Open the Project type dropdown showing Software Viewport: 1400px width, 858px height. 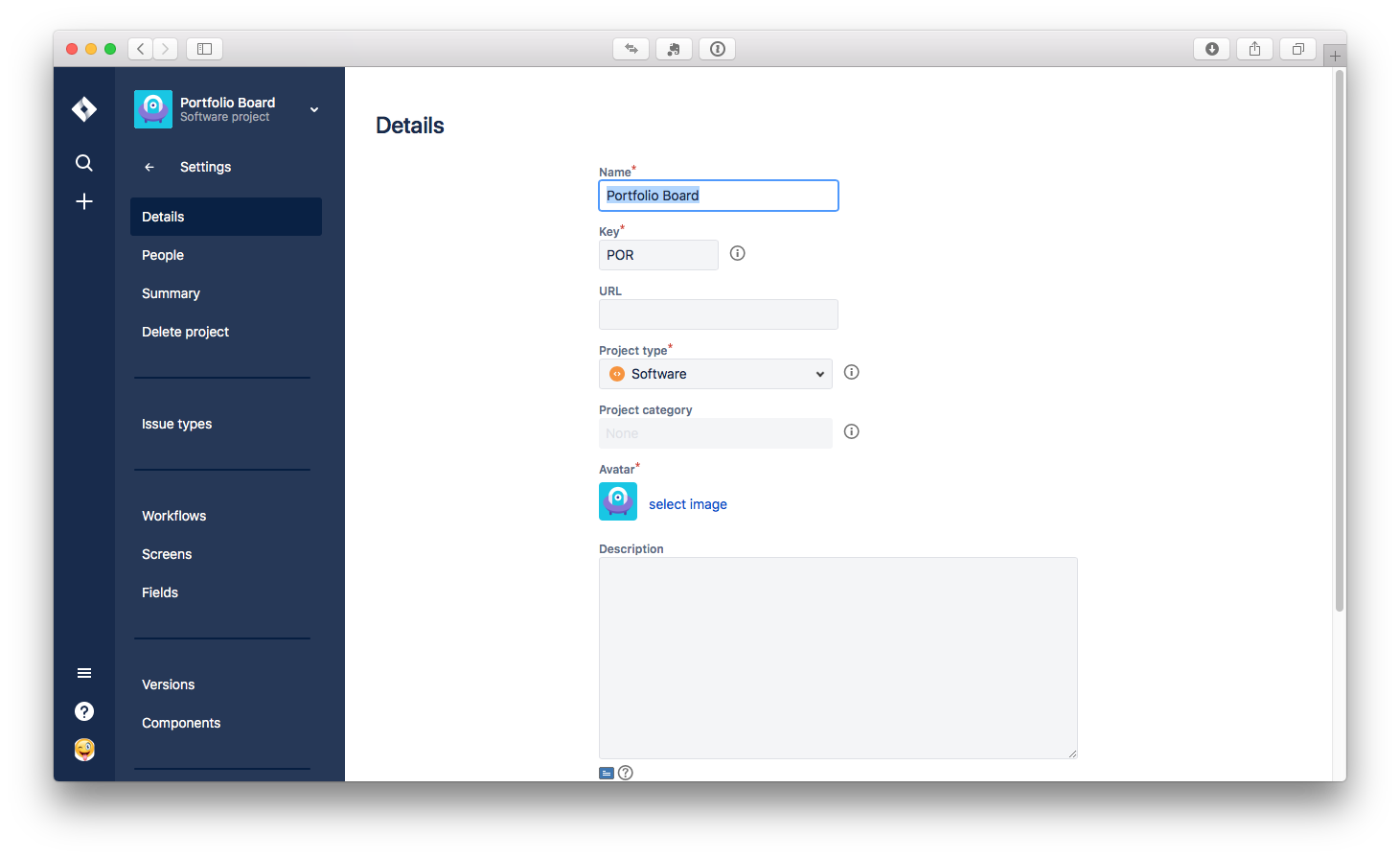tap(715, 374)
